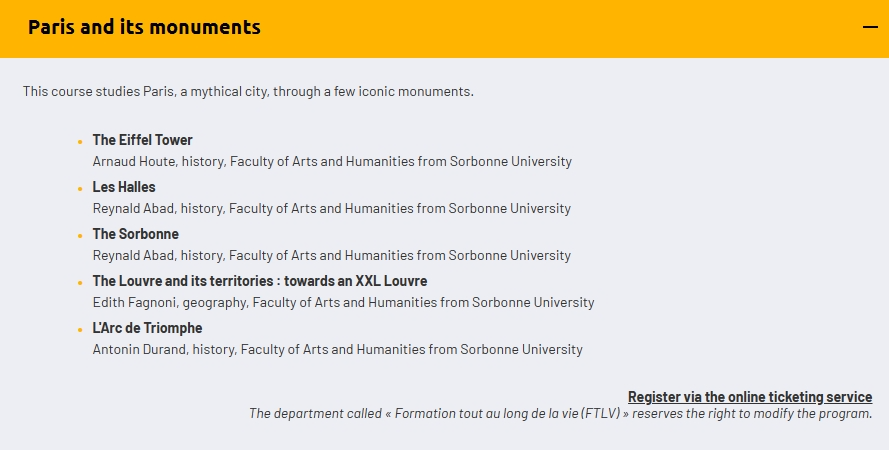Click the italic FTLV program disclaimer text
This screenshot has width=889, height=450.
pyautogui.click(x=560, y=413)
